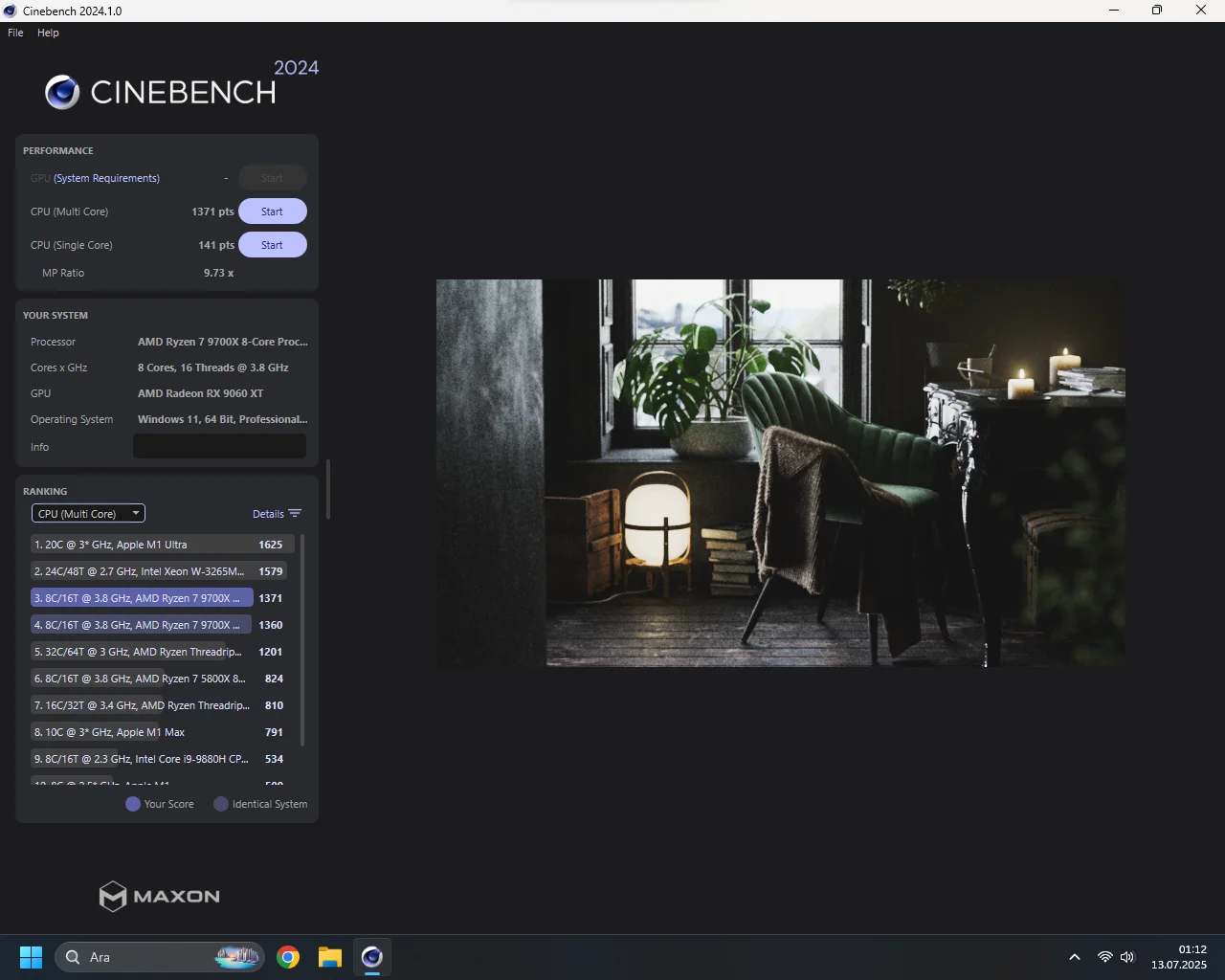The width and height of the screenshot is (1225, 980).
Task: Click the rendered room scene preview image
Action: pos(780,473)
